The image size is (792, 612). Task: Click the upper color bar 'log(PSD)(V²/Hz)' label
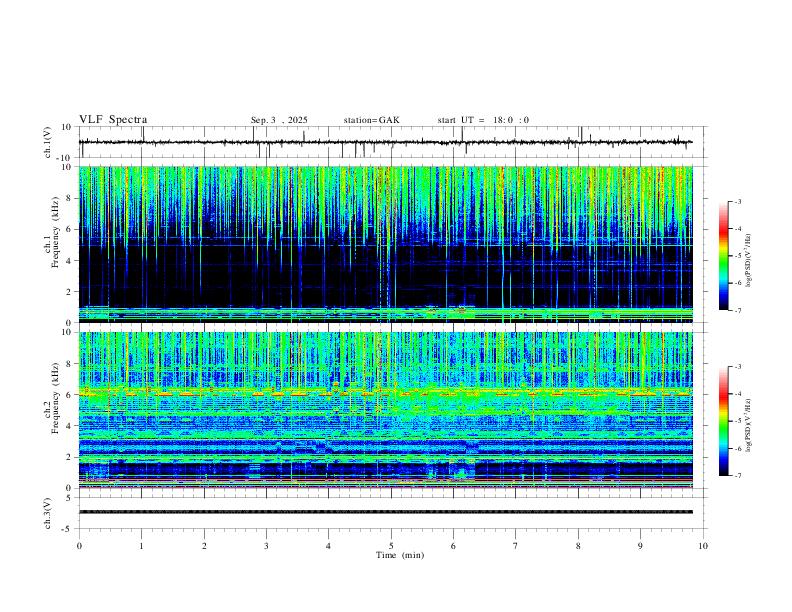[749, 261]
